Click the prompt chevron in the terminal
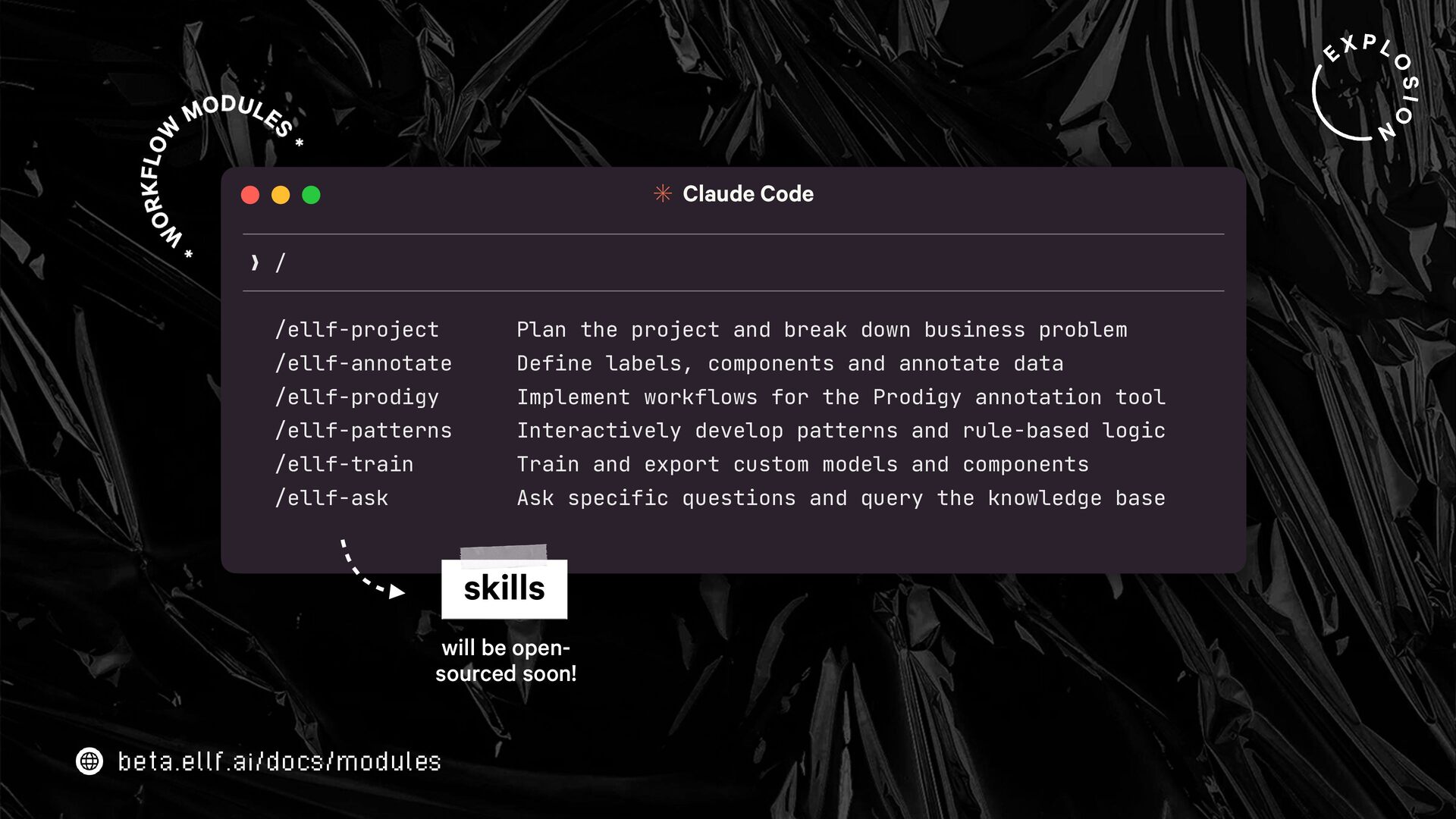 point(255,263)
